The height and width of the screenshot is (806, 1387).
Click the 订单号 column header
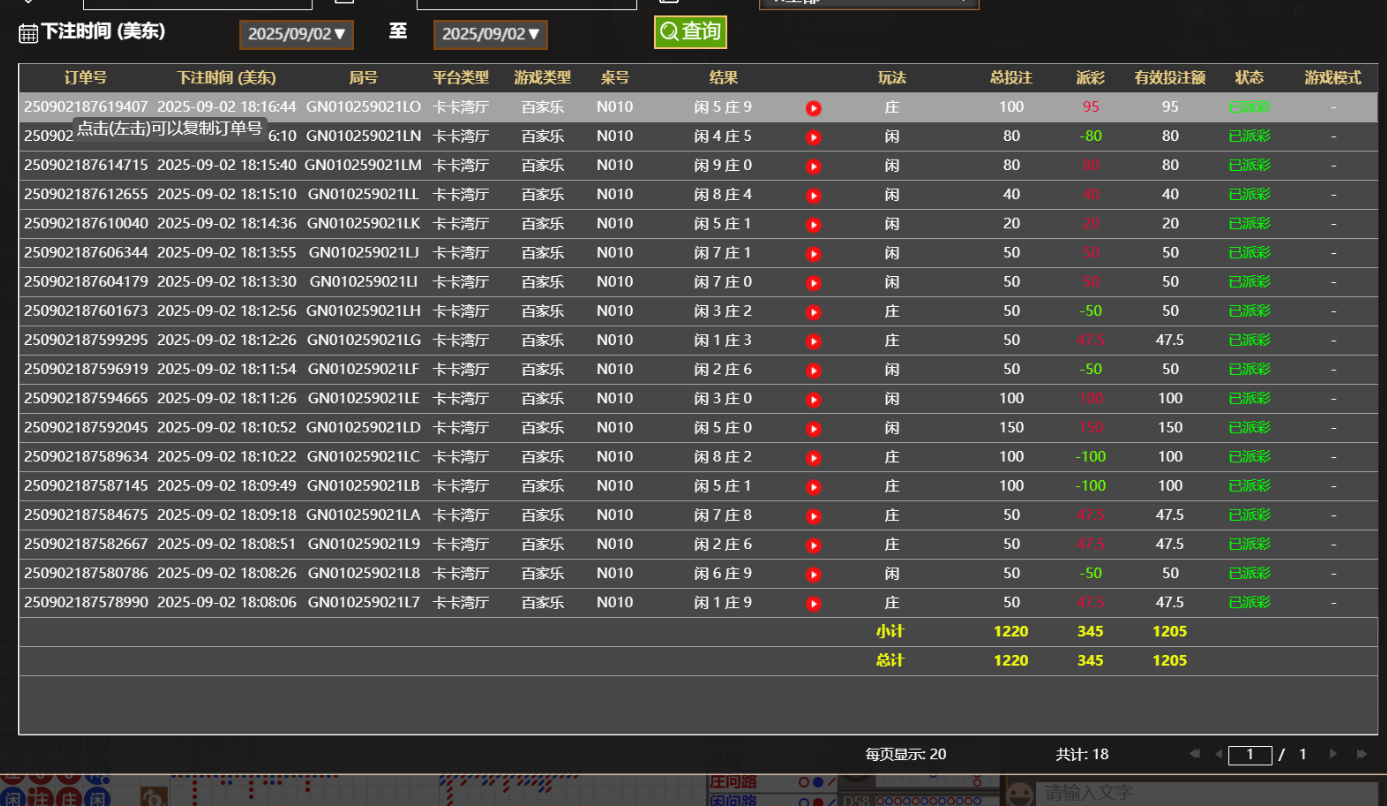click(85, 78)
